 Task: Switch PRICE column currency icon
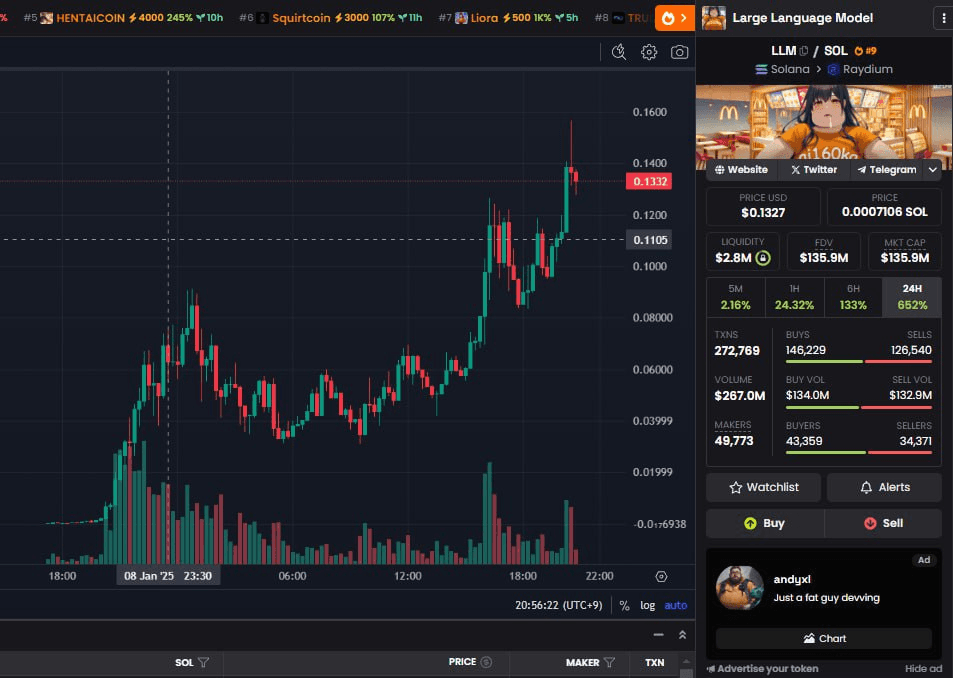coord(486,662)
